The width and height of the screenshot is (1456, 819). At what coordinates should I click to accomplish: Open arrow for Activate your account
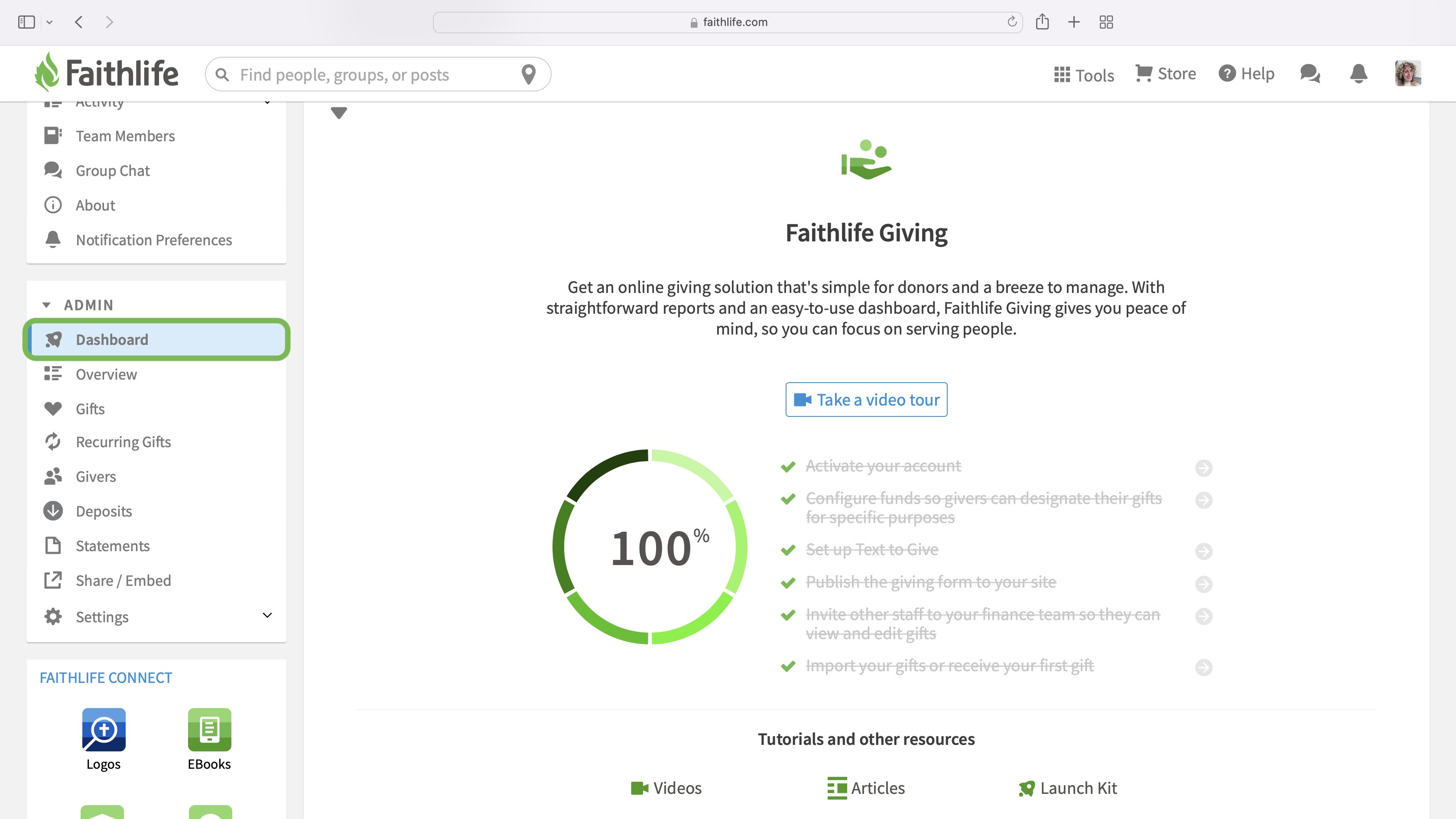1203,468
